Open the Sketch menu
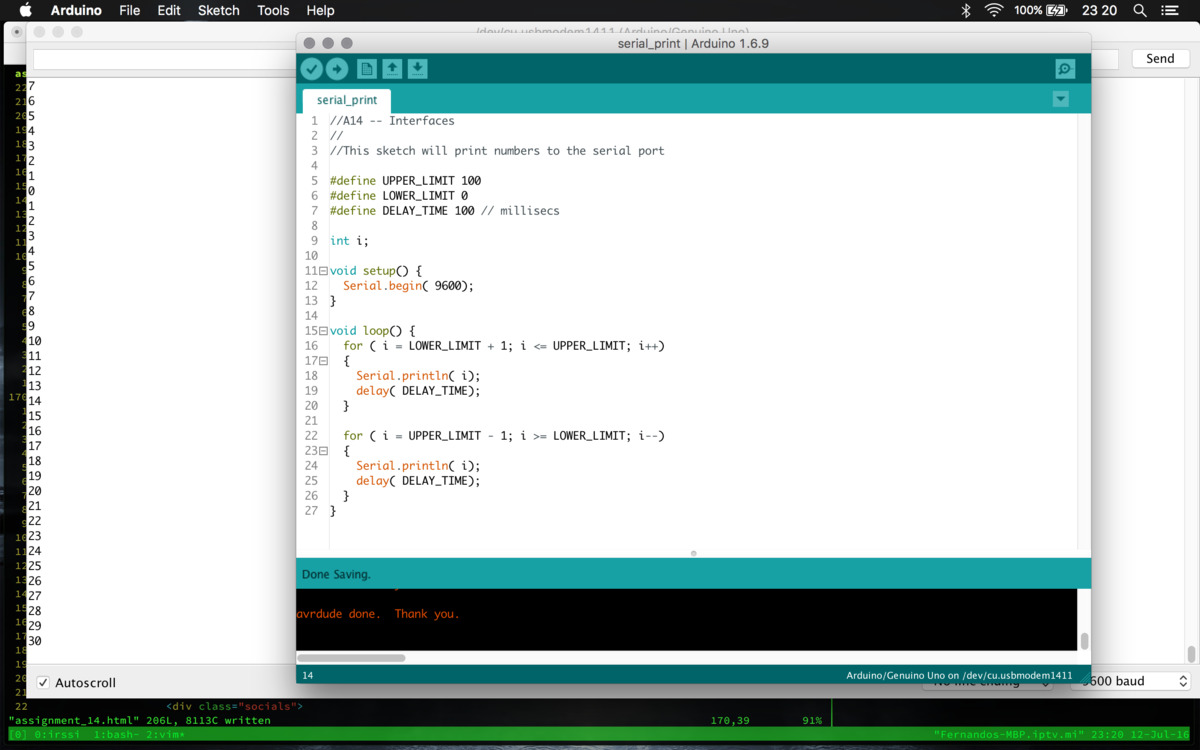 pos(219,10)
